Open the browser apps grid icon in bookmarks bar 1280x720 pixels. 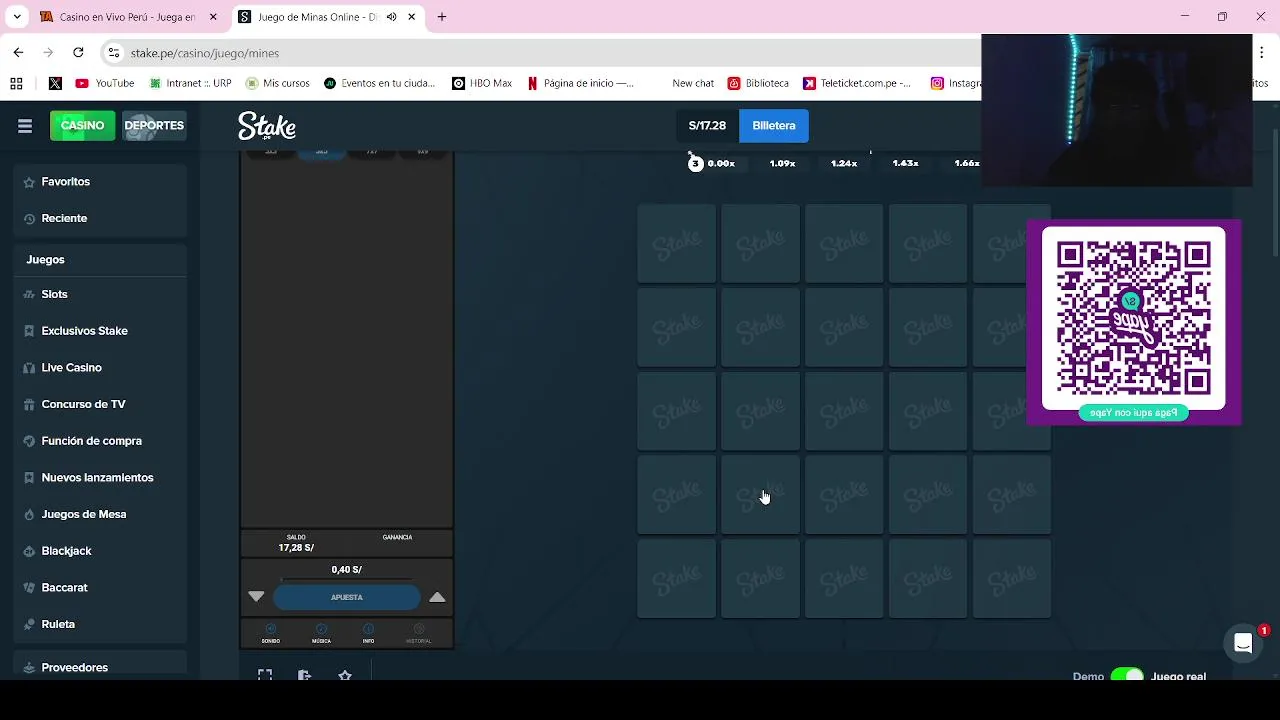click(16, 83)
